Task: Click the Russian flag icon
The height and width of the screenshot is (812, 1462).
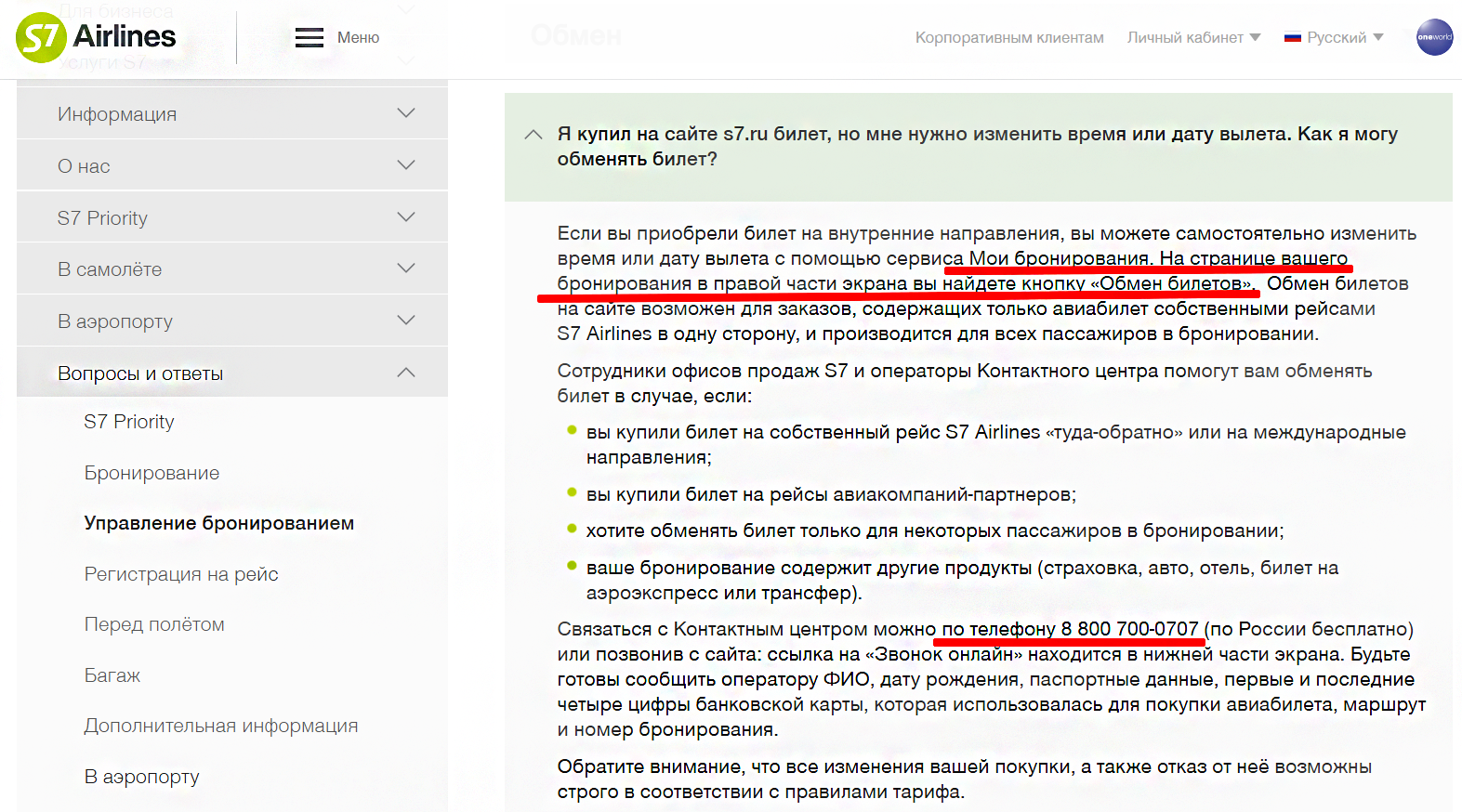Action: (x=1292, y=38)
